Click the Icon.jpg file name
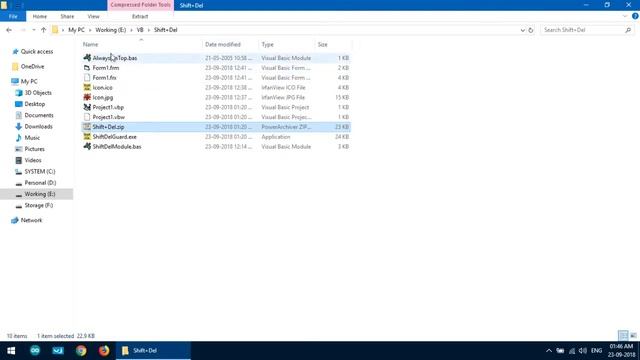 point(103,98)
